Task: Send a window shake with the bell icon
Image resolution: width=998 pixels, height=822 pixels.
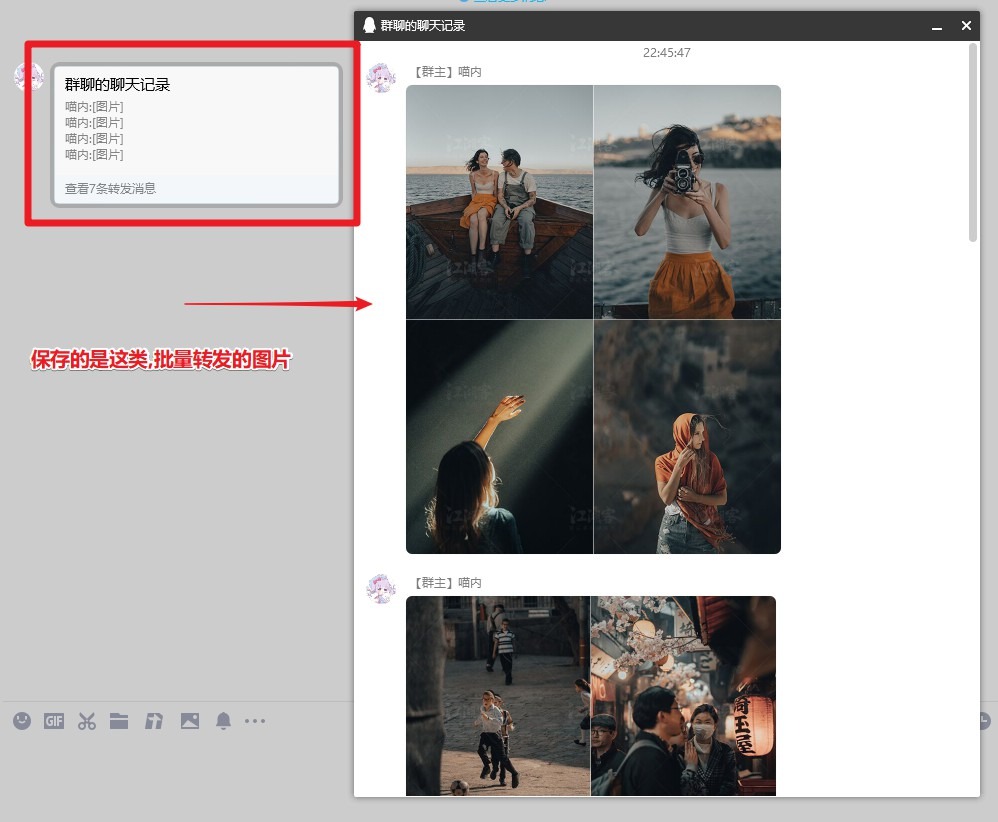Action: point(223,721)
